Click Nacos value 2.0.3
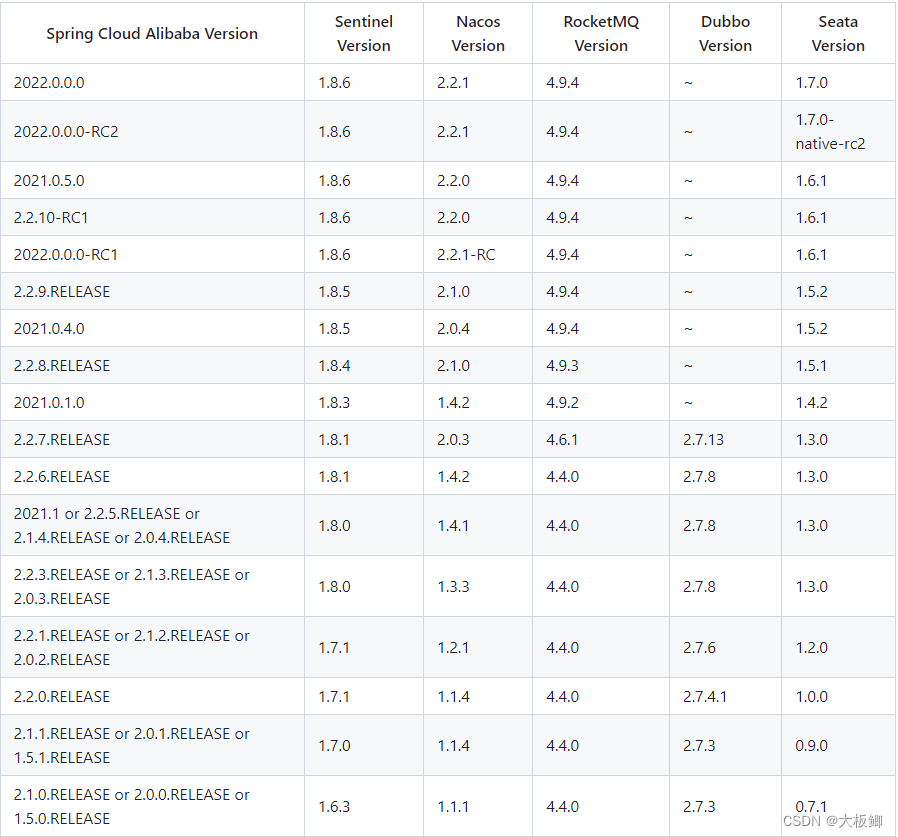This screenshot has height=837, width=898. pyautogui.click(x=454, y=439)
